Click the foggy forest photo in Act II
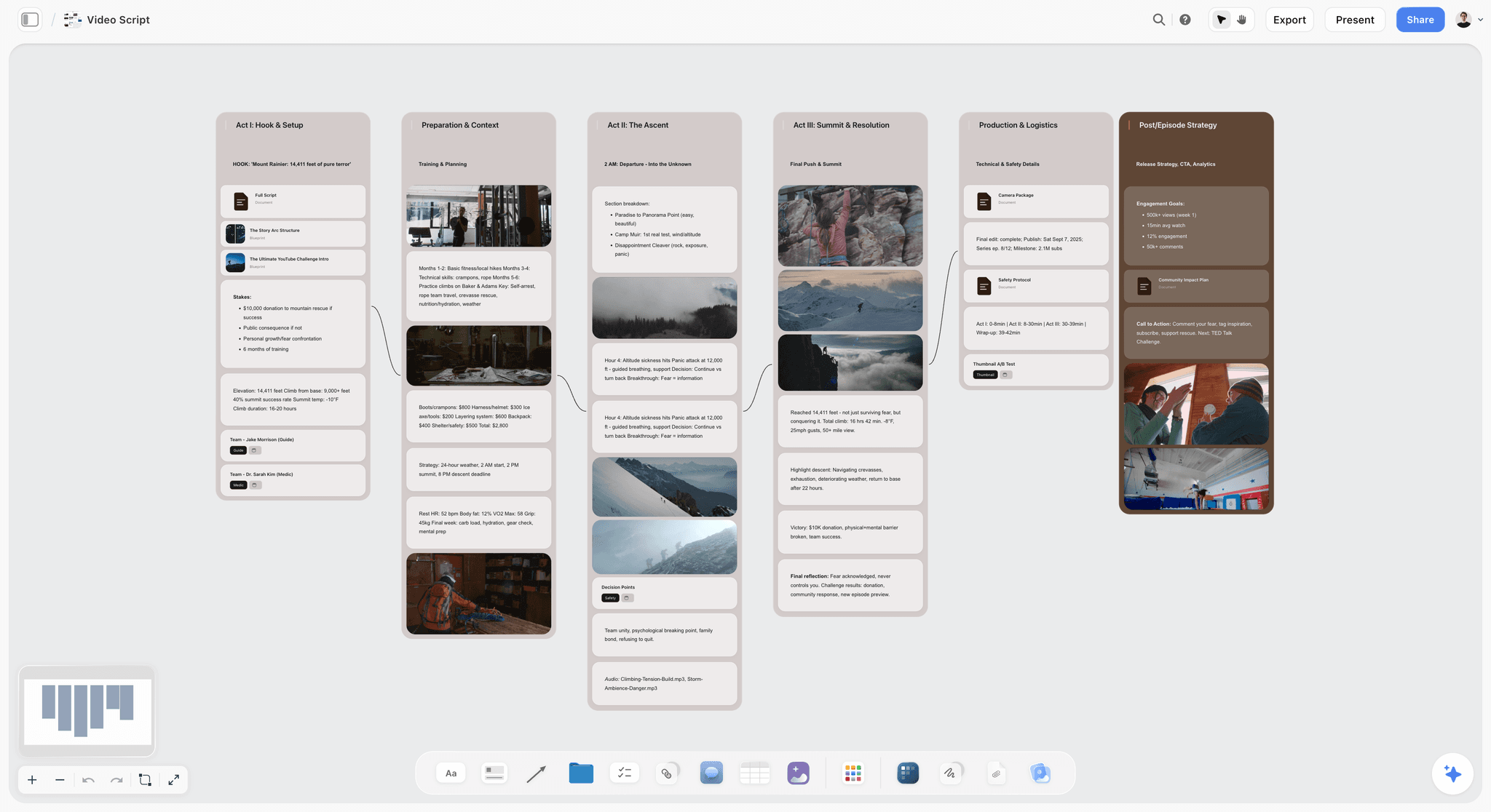The image size is (1491, 812). click(x=665, y=307)
